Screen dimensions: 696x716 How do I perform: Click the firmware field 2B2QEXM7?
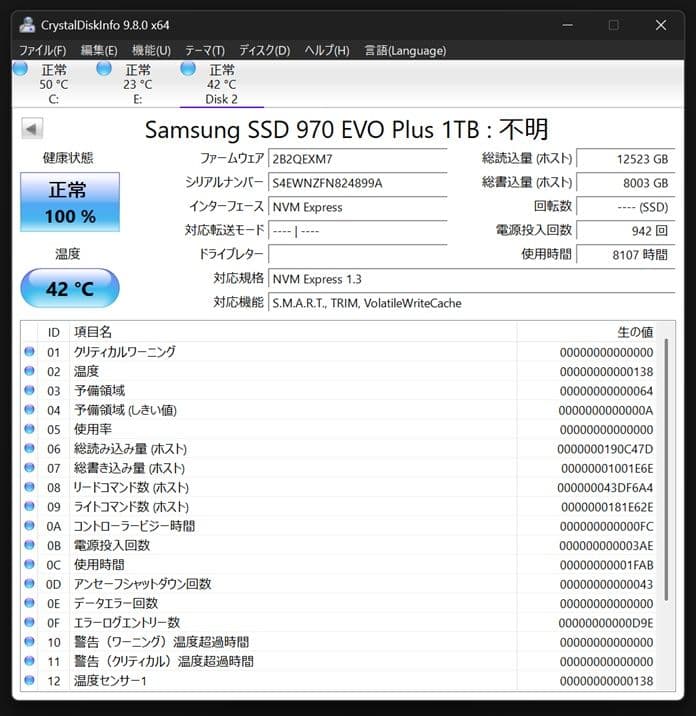click(x=358, y=159)
